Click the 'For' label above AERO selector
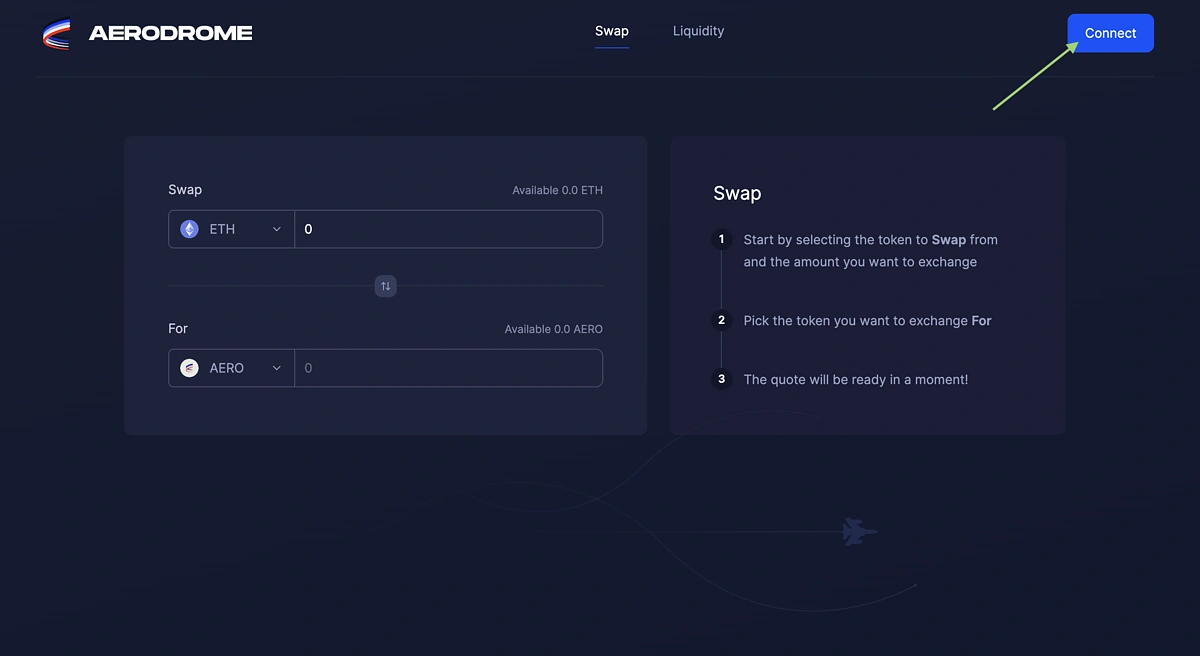Viewport: 1200px width, 656px height. (x=178, y=329)
